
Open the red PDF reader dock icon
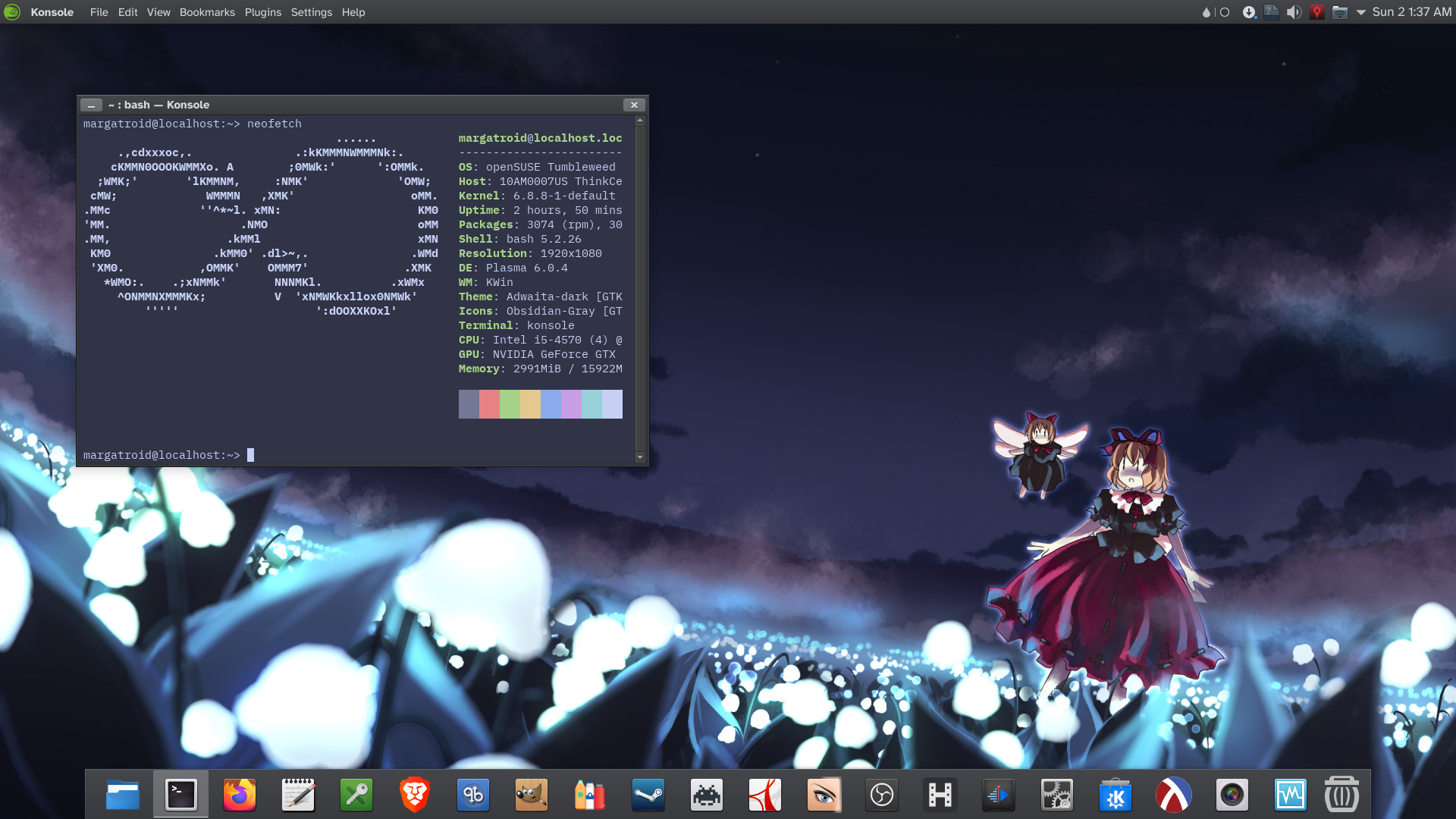point(765,795)
